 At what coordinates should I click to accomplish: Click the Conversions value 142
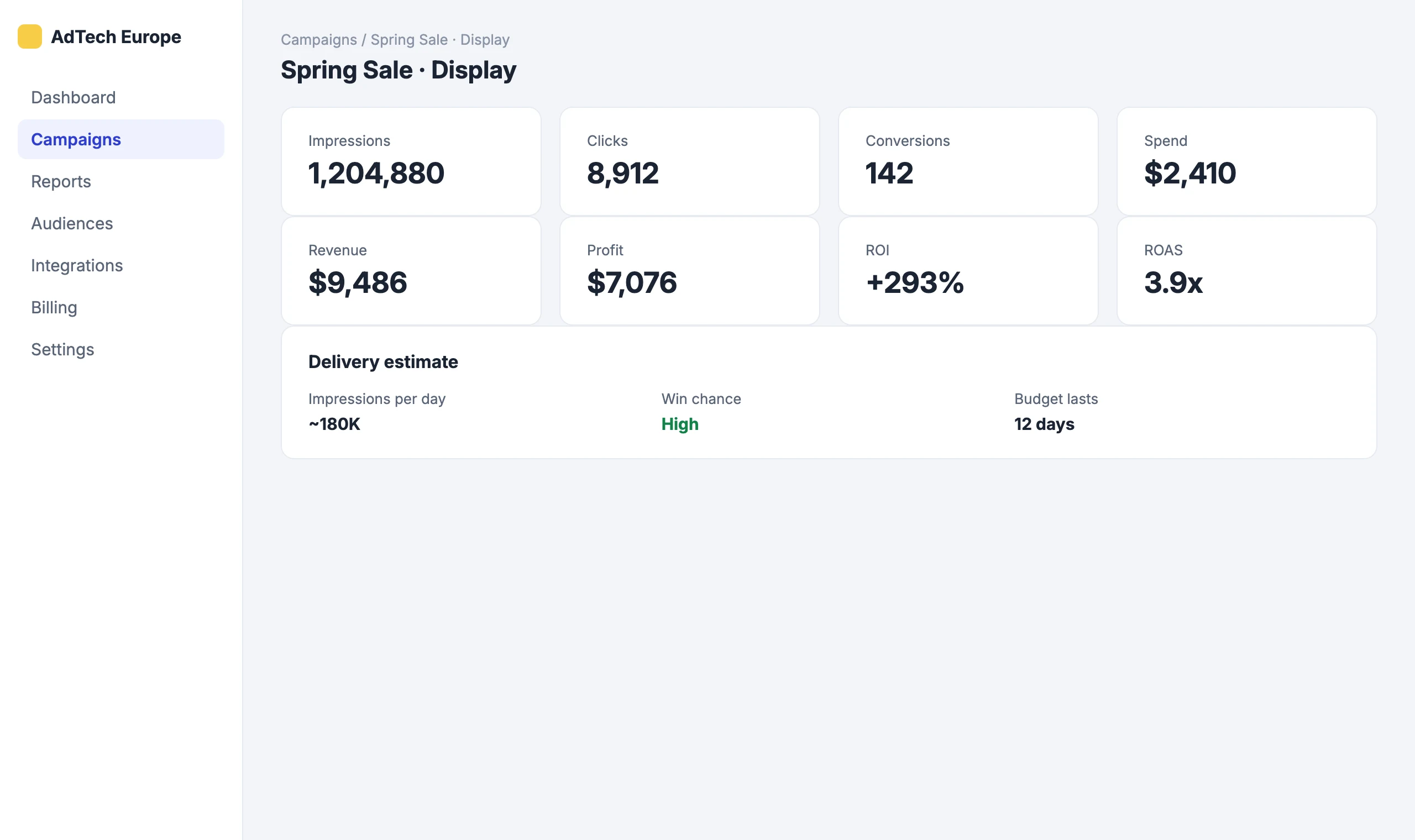click(889, 172)
